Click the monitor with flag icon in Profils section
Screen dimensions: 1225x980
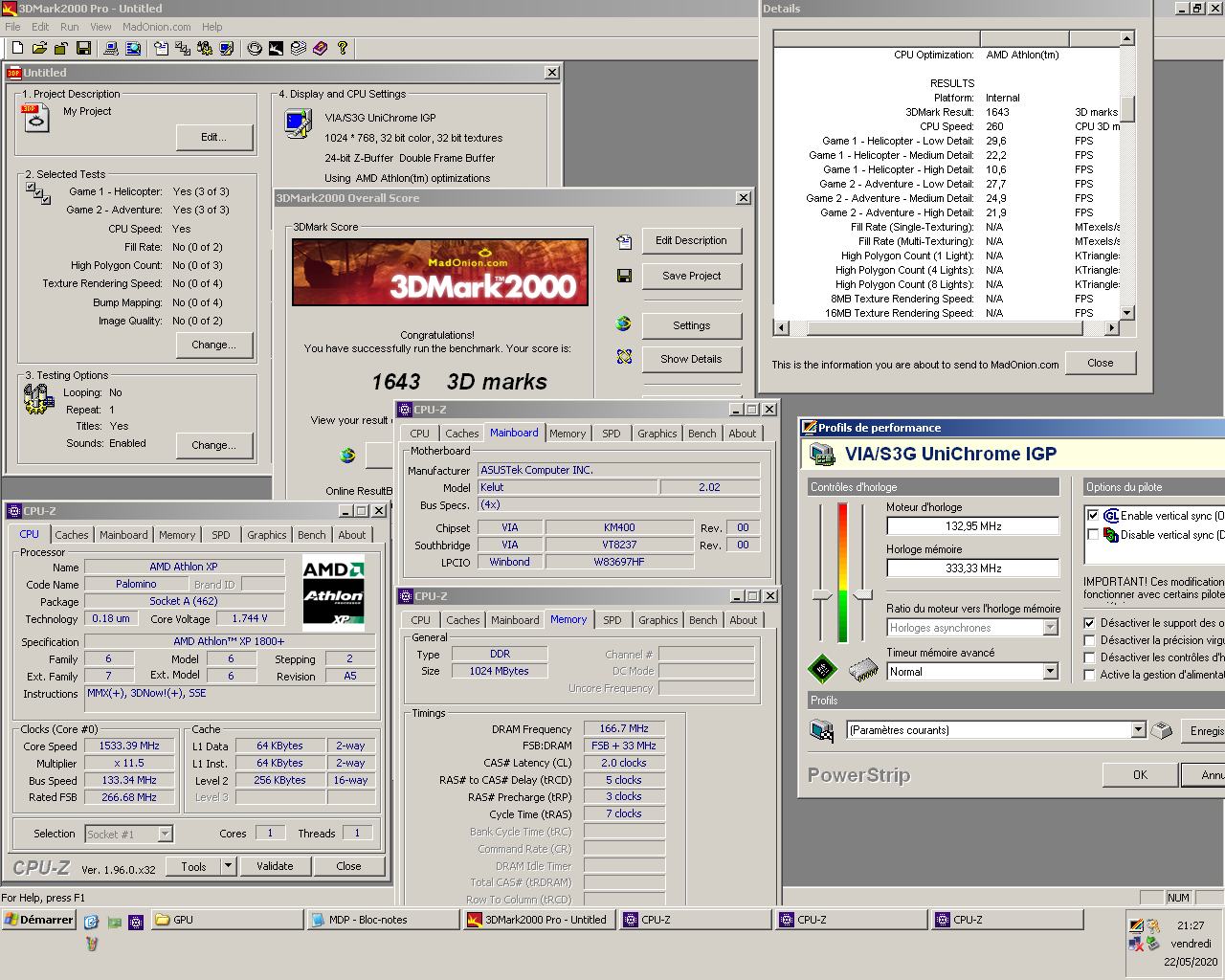822,731
